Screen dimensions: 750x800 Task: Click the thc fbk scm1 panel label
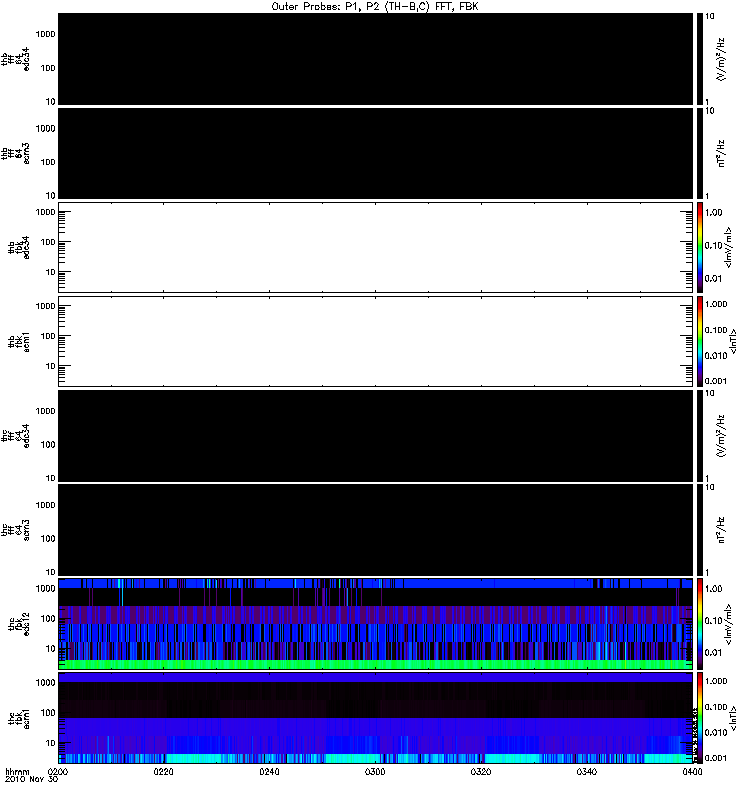pyautogui.click(x=19, y=718)
